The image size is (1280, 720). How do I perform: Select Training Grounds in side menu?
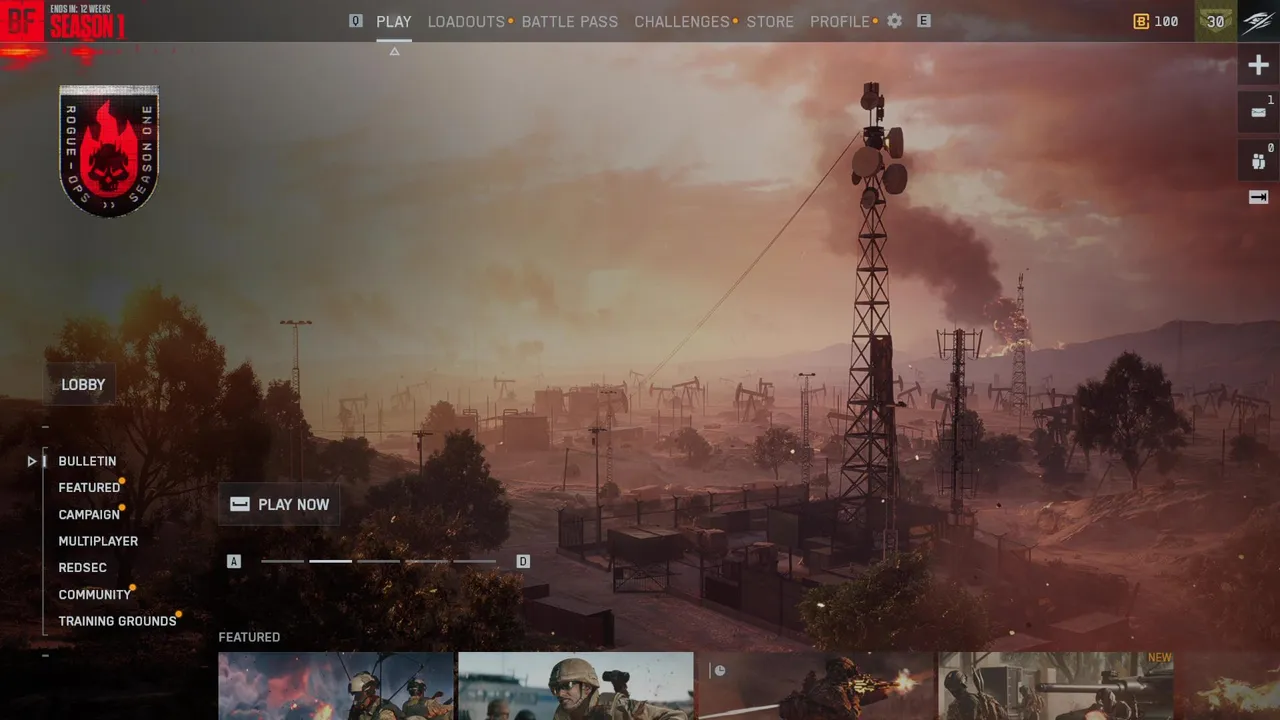click(117, 621)
